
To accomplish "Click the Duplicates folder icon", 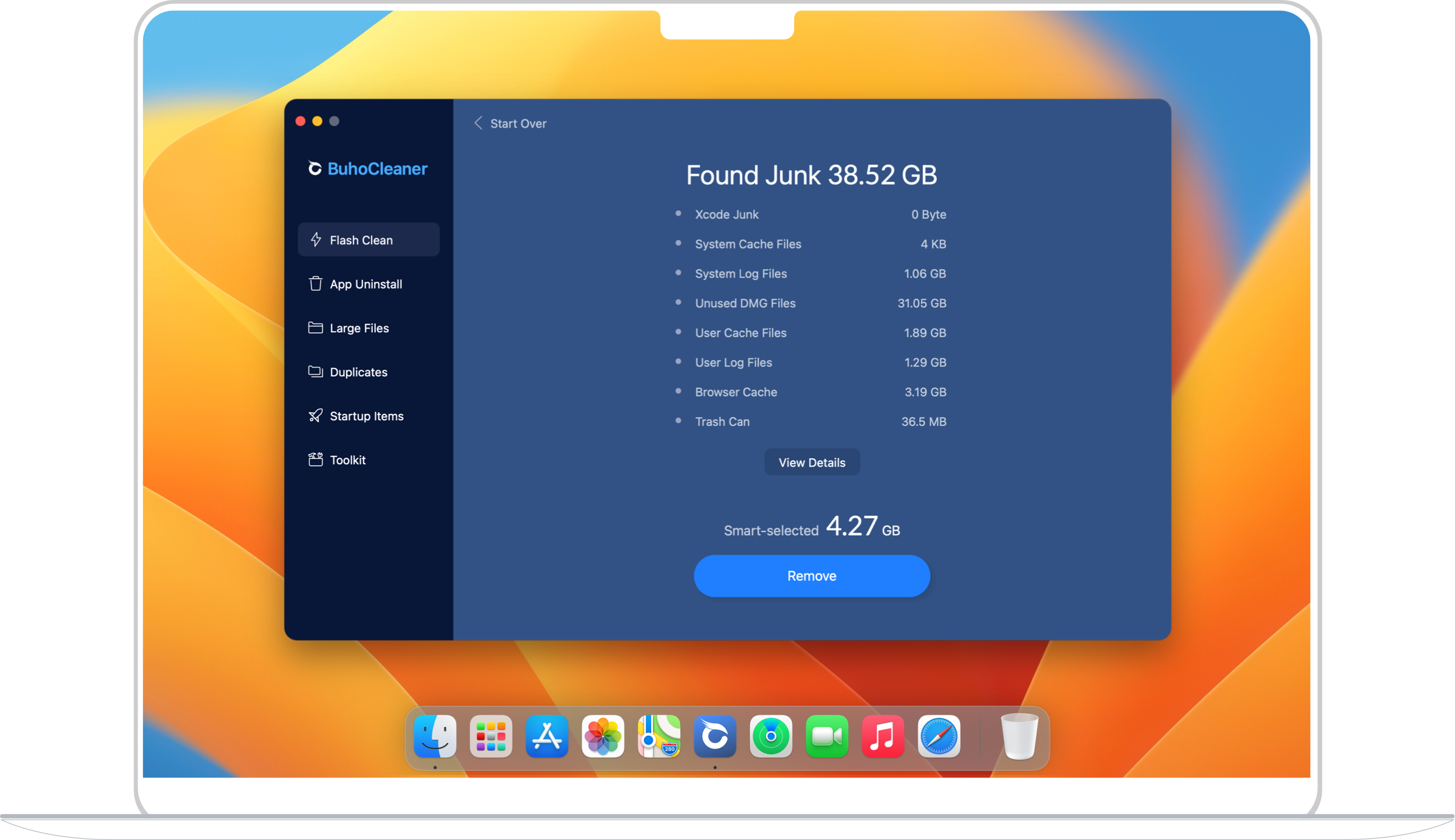I will (315, 372).
